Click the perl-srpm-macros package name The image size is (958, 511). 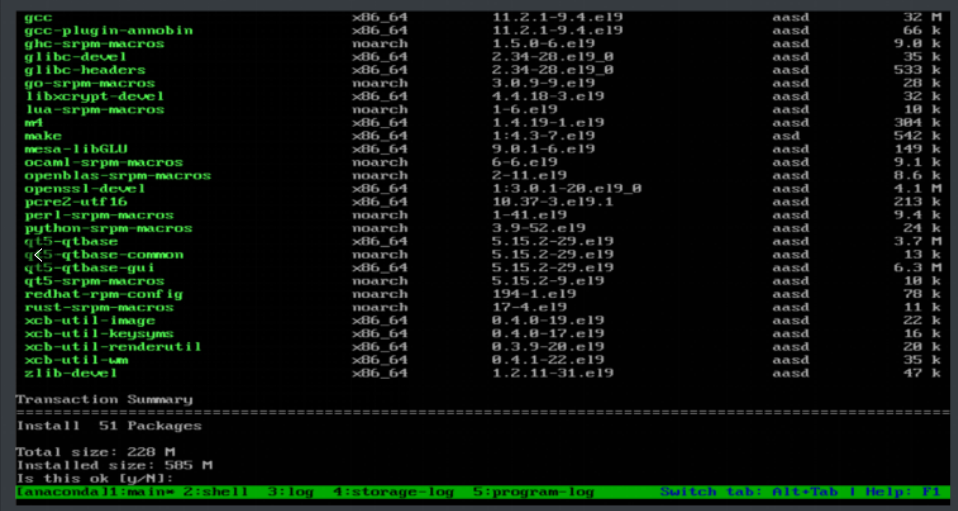pyautogui.click(x=99, y=215)
